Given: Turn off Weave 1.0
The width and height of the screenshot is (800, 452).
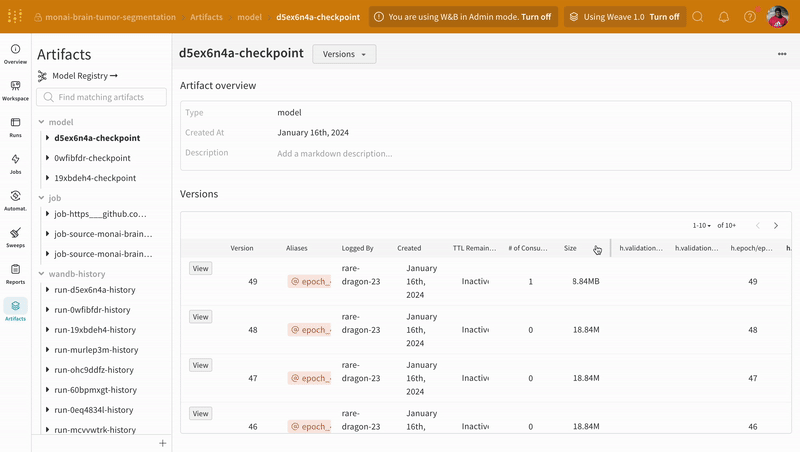Looking at the screenshot, I should coord(664,17).
